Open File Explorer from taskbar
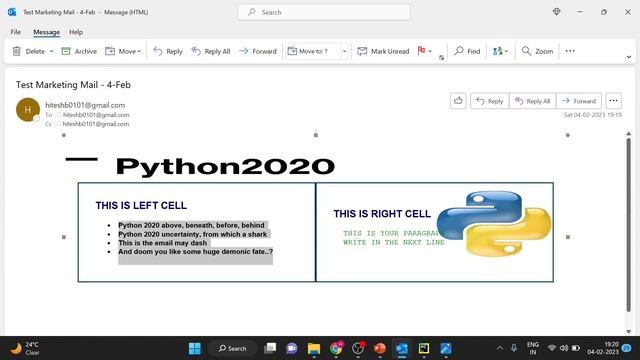 (313, 348)
